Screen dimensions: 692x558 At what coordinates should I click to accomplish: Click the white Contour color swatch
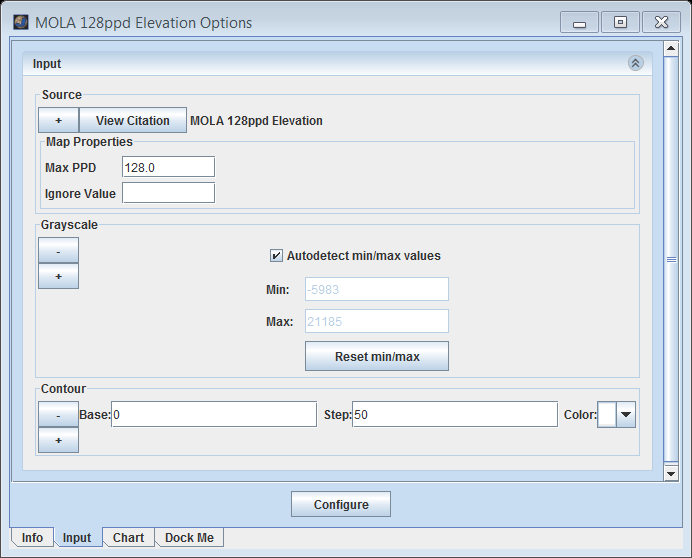point(607,415)
